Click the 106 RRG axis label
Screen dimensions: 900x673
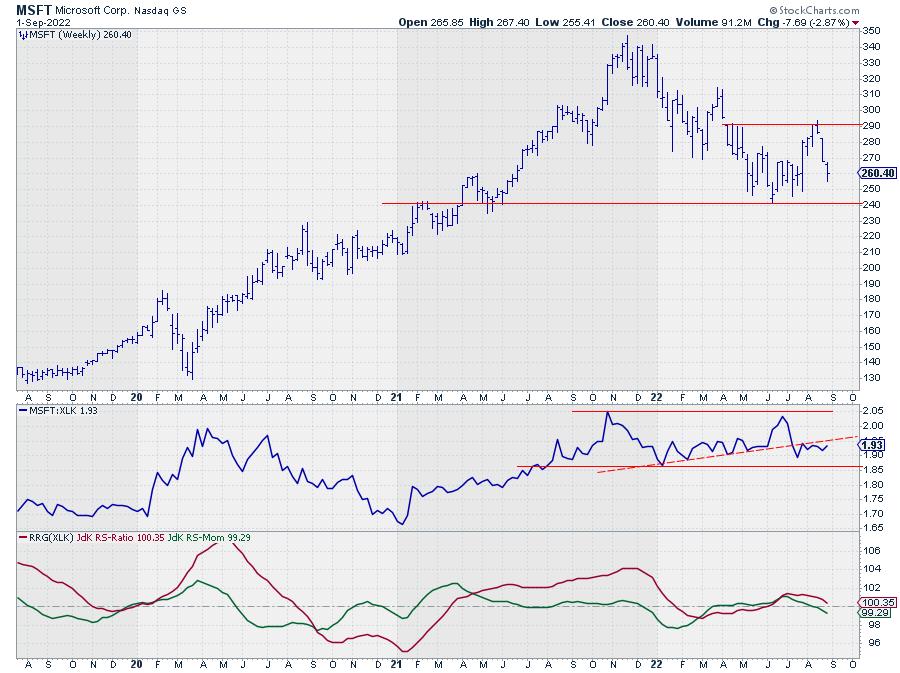tap(872, 551)
